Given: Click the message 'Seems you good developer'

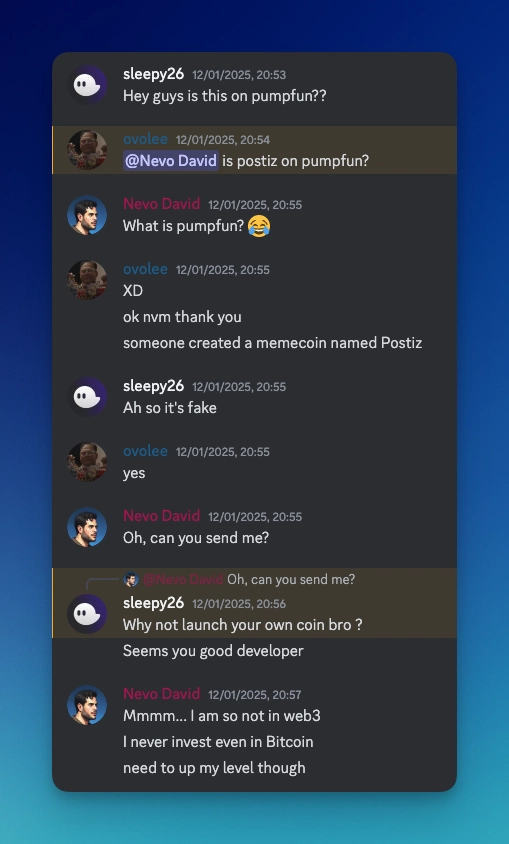Looking at the screenshot, I should tap(213, 651).
